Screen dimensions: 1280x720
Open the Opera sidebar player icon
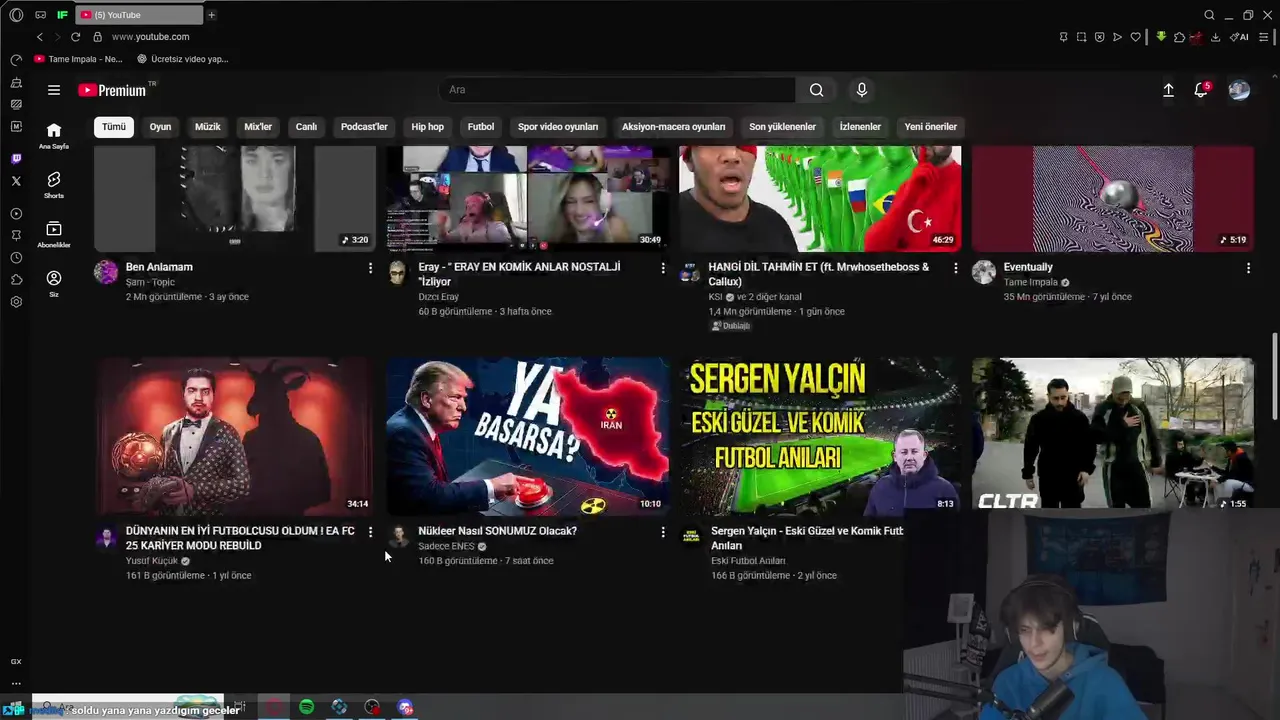(x=16, y=214)
